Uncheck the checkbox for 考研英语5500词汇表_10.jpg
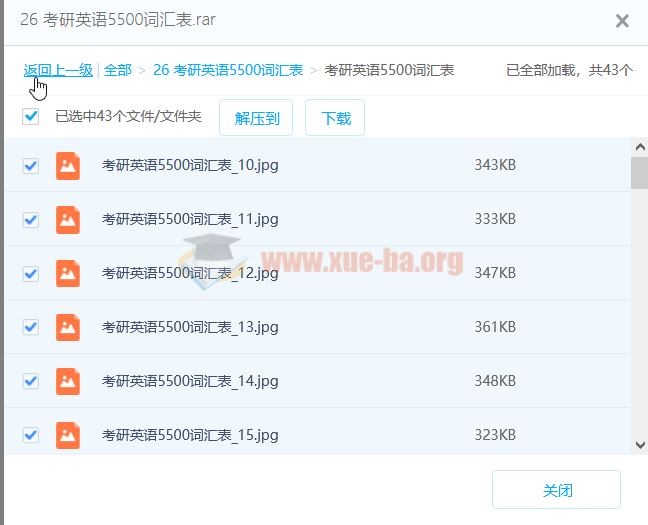Screen dimensions: 648x525 click(31, 166)
